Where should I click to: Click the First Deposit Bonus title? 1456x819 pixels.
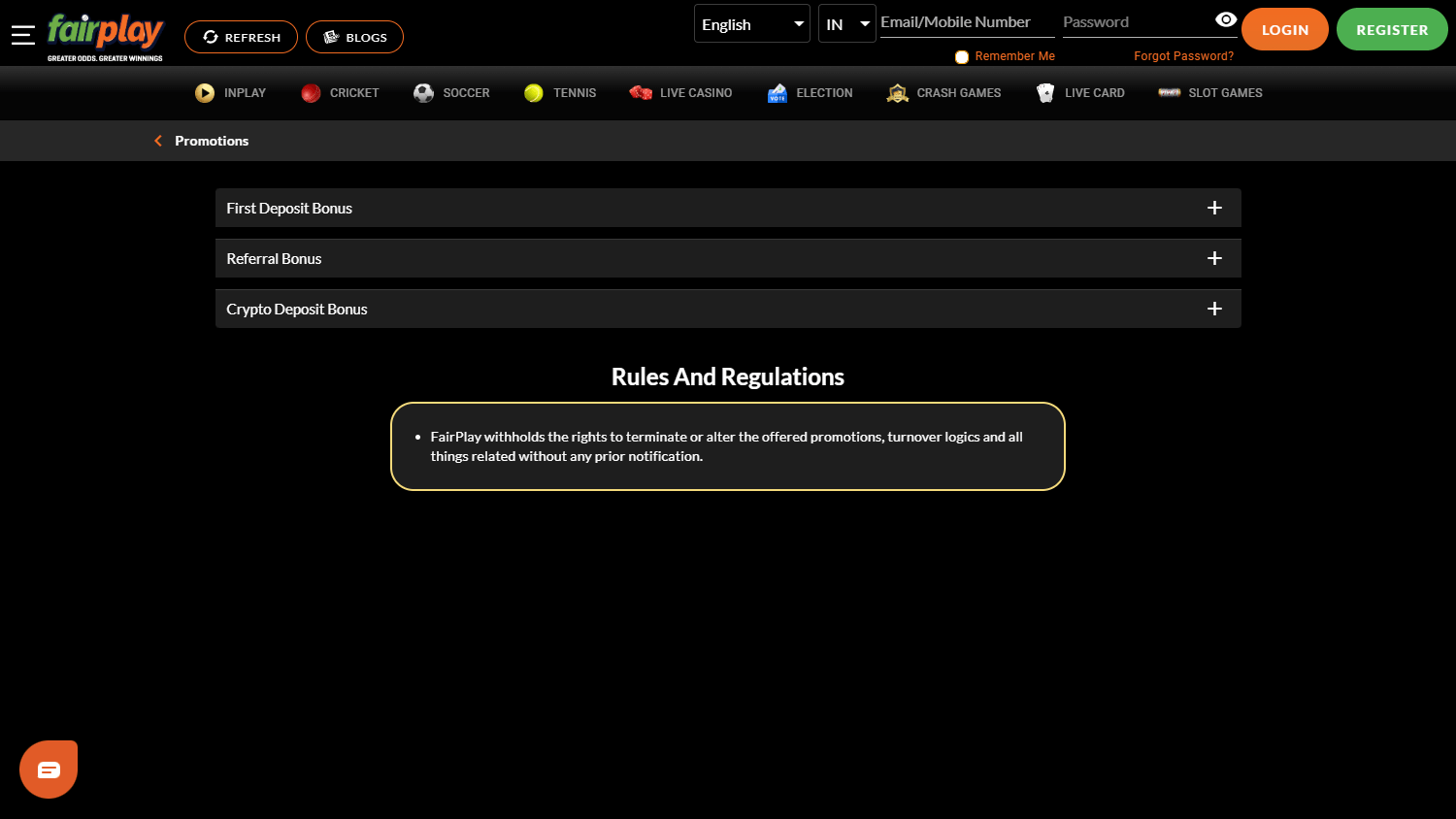[289, 209]
